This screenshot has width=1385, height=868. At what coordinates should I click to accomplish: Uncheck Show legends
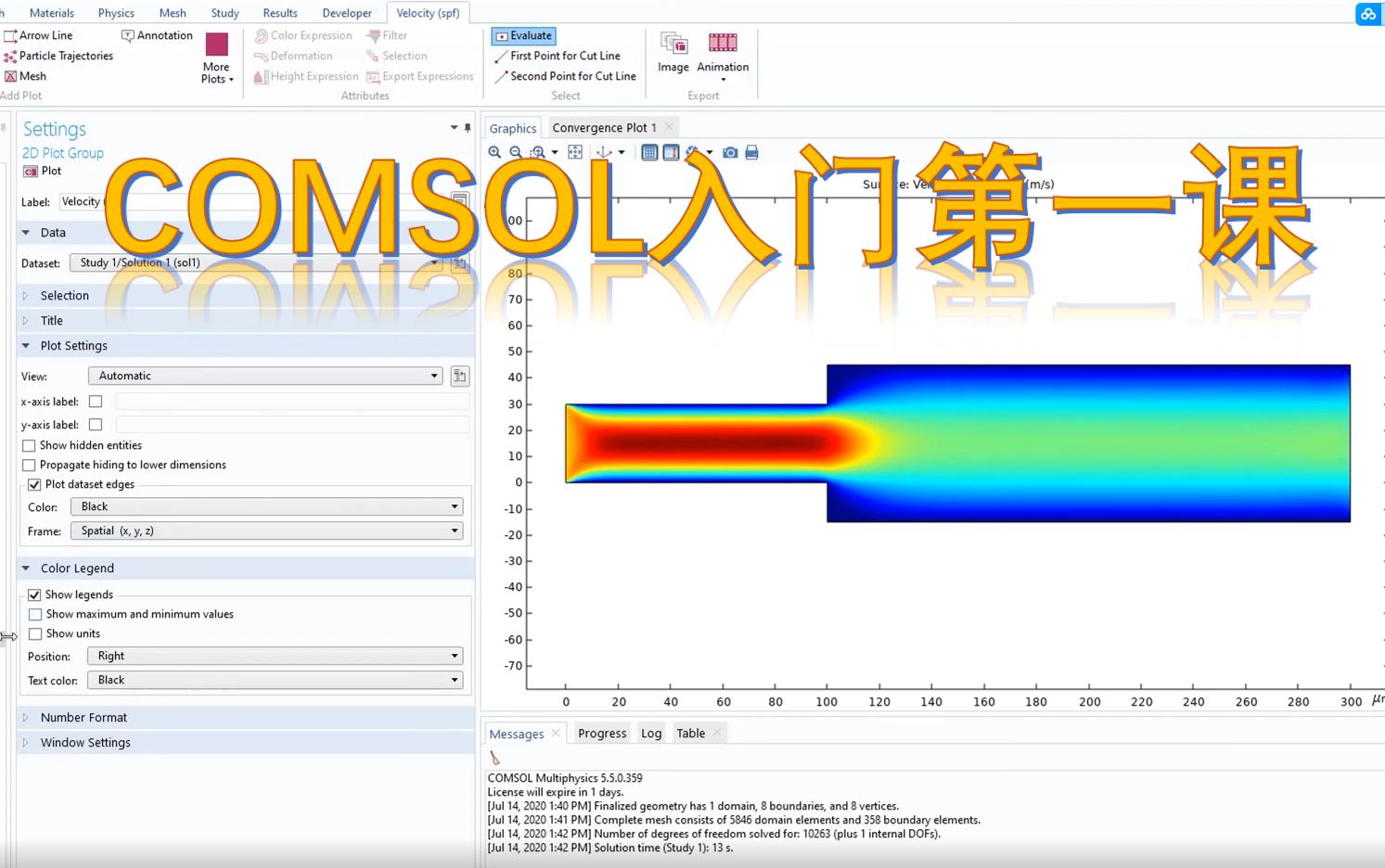34,594
